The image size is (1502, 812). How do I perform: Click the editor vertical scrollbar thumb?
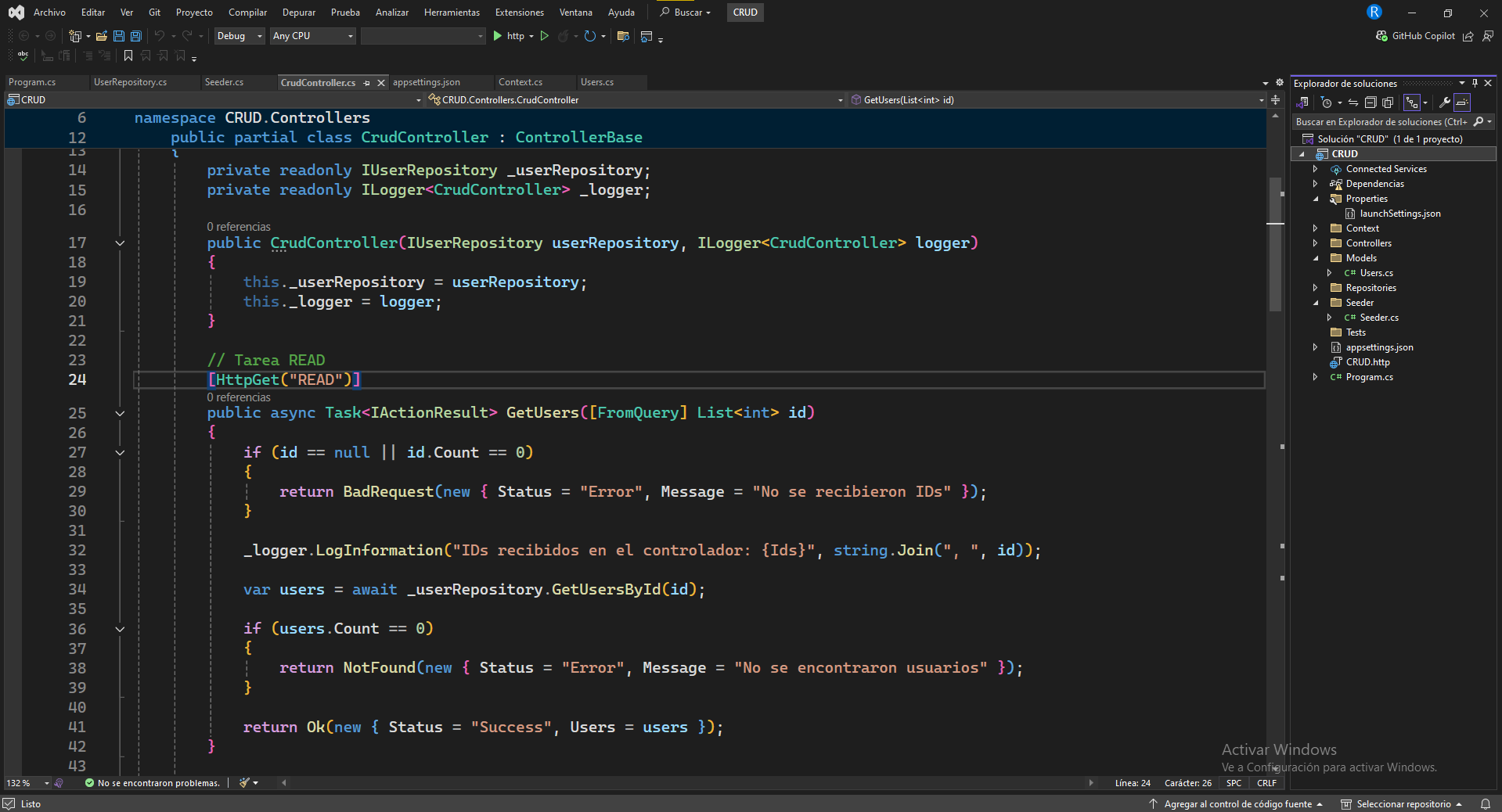click(x=1276, y=243)
